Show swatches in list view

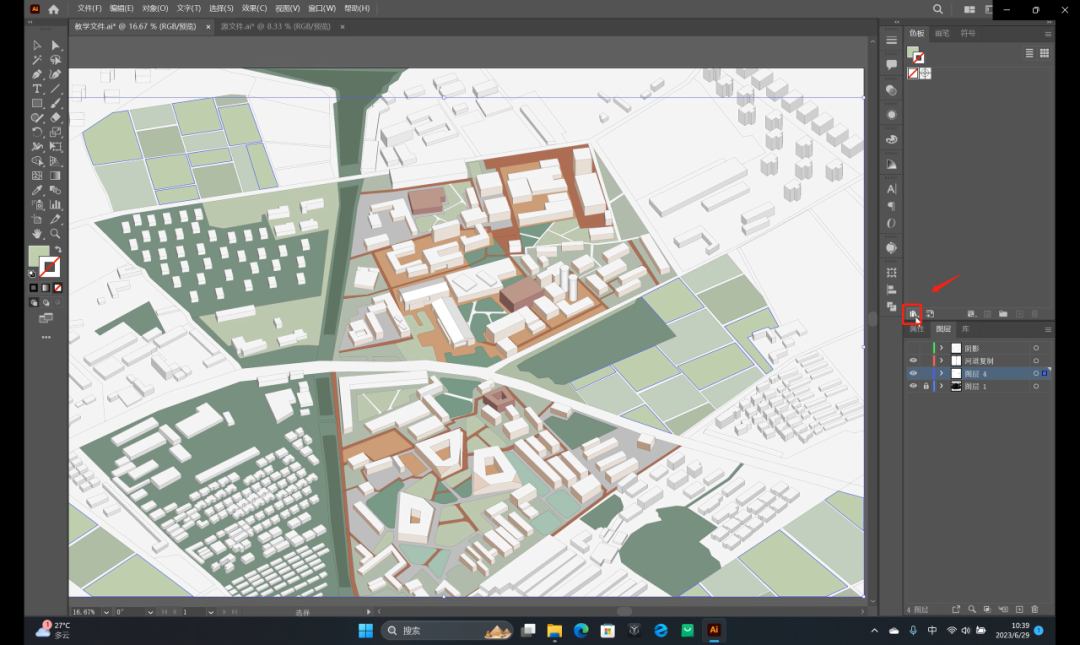(1029, 53)
